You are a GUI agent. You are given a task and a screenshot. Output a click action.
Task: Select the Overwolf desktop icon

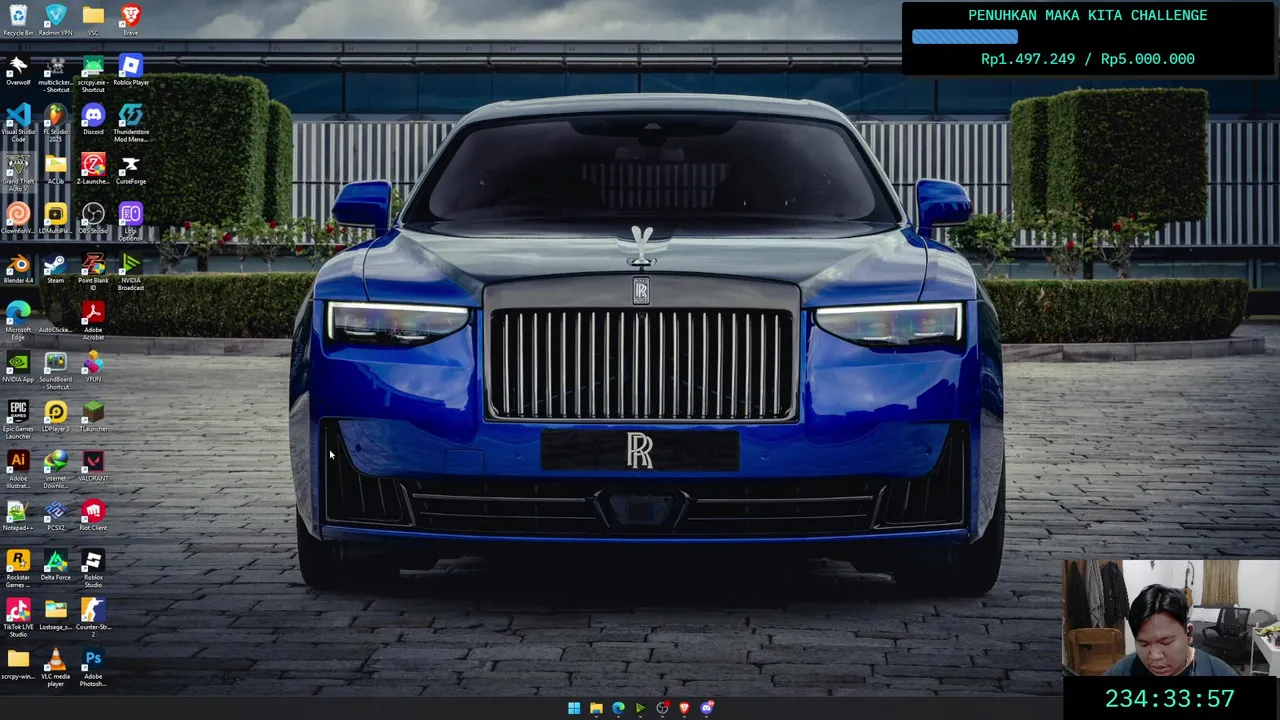click(x=18, y=70)
